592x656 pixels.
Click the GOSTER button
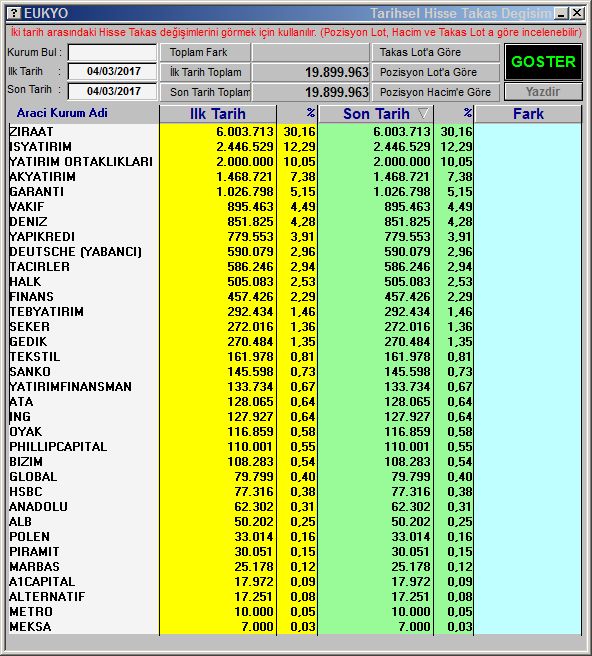click(x=543, y=62)
